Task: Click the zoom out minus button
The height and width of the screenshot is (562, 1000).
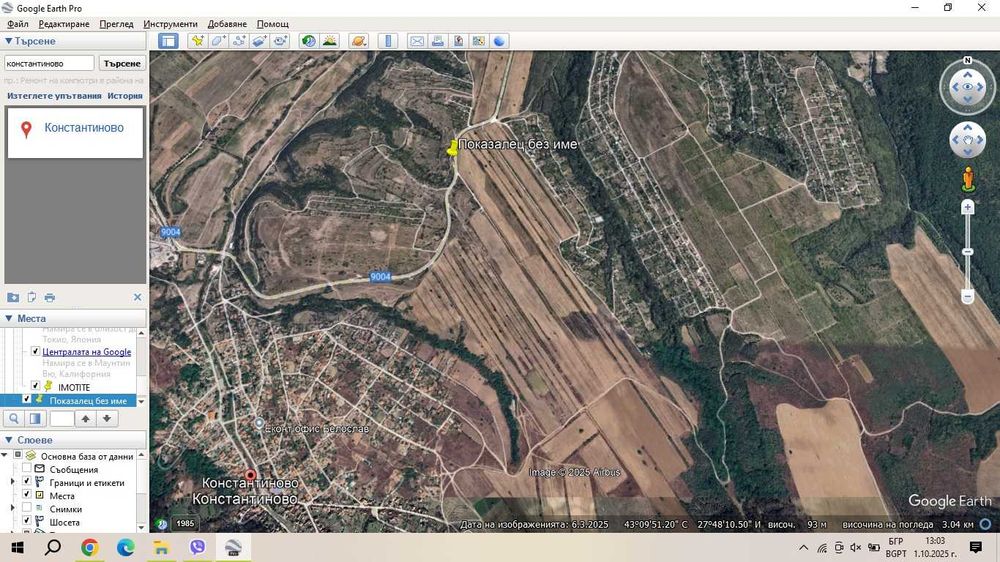Action: click(967, 297)
